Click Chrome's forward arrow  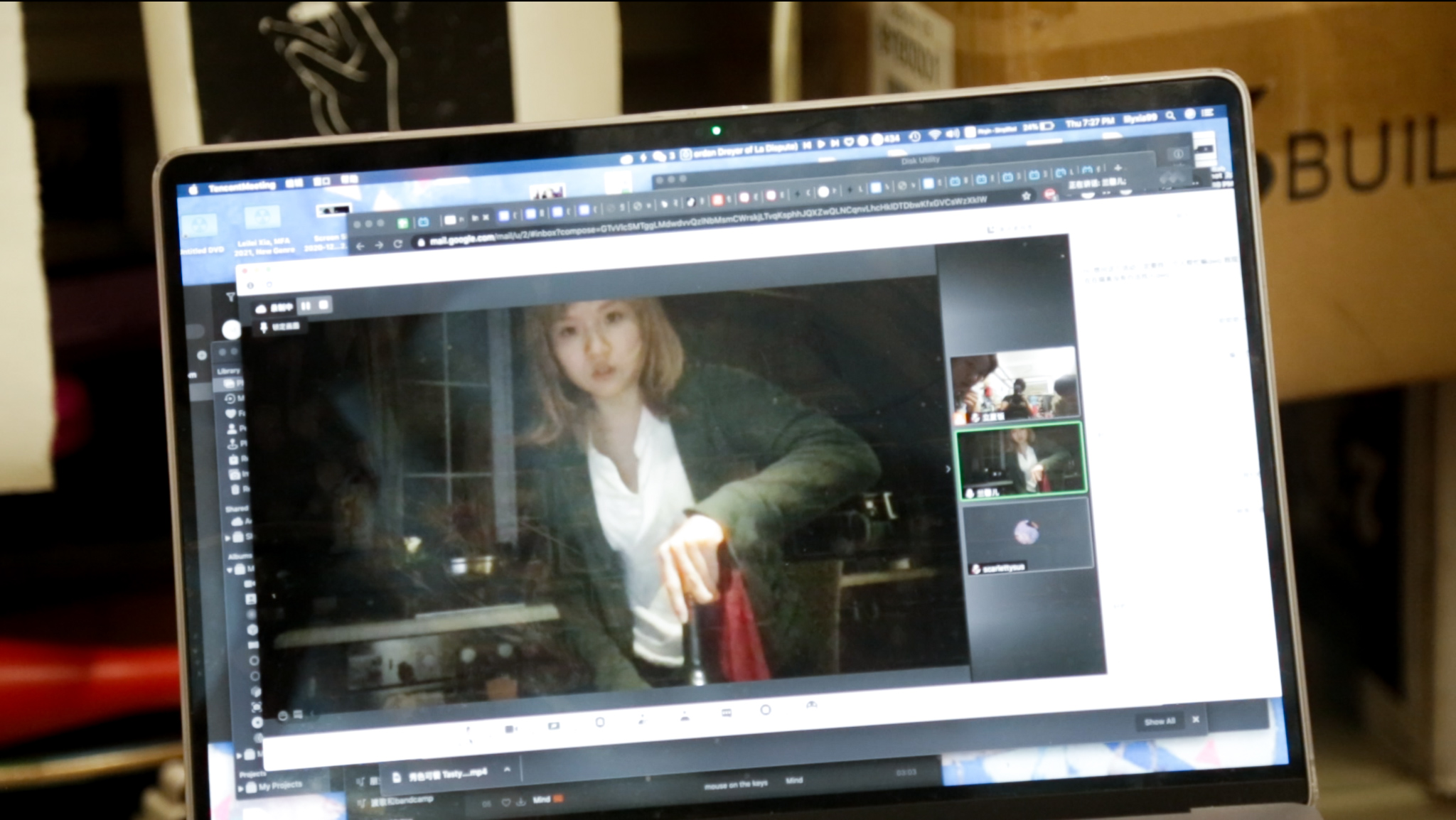point(379,245)
